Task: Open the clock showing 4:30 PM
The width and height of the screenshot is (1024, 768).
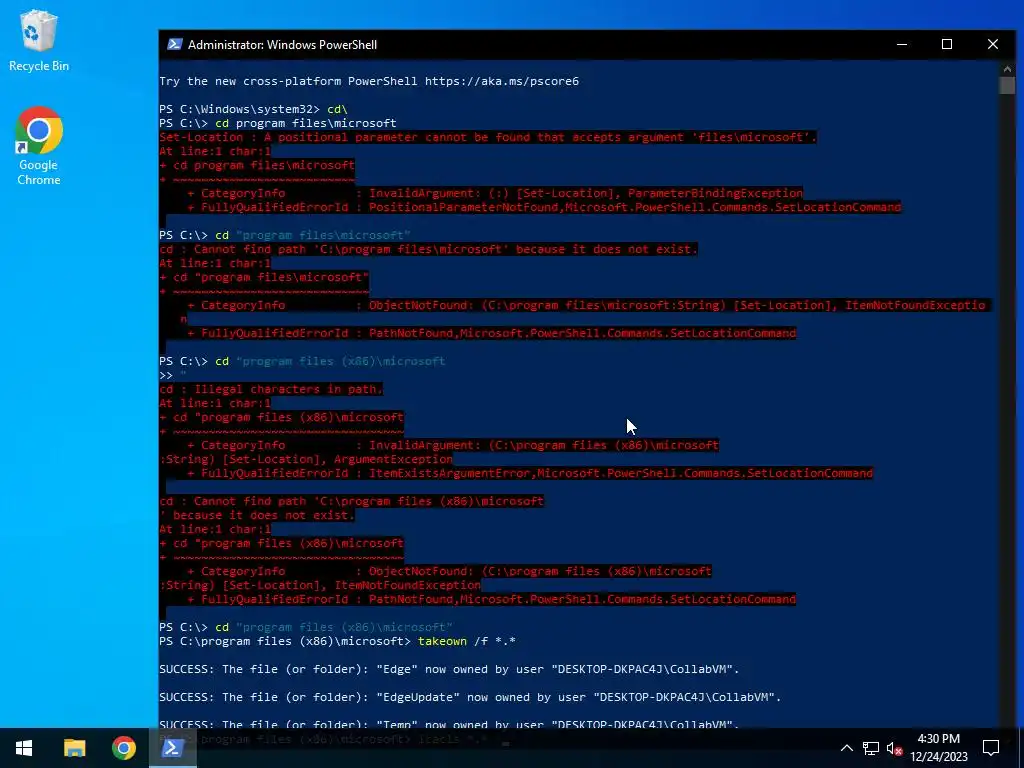Action: click(x=938, y=739)
